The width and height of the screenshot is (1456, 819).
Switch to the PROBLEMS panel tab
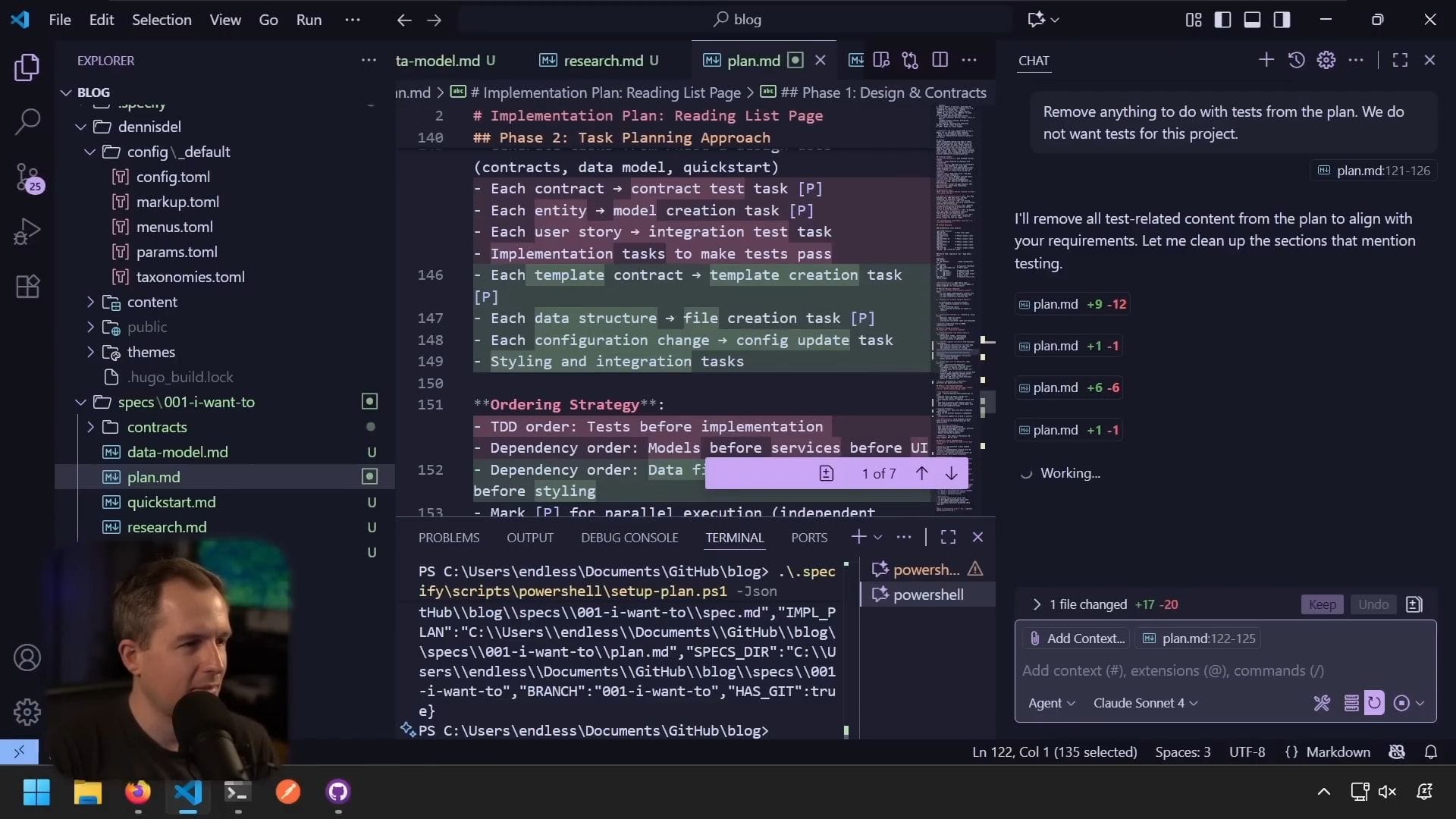pos(449,538)
